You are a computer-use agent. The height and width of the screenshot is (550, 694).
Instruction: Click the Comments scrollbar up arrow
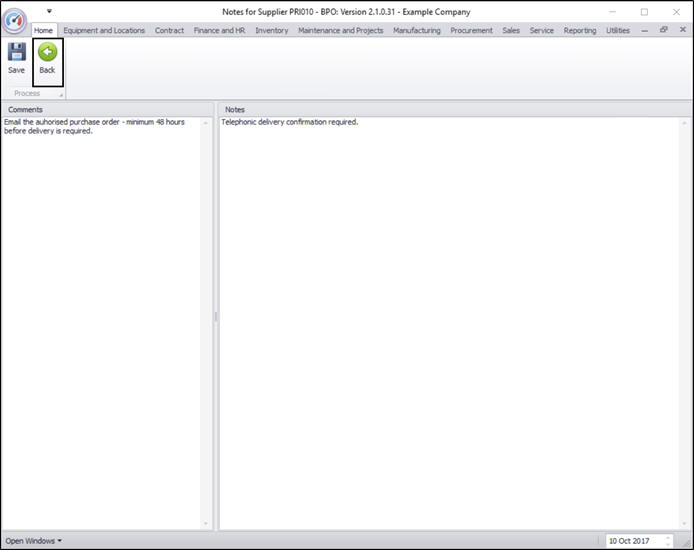point(206,123)
